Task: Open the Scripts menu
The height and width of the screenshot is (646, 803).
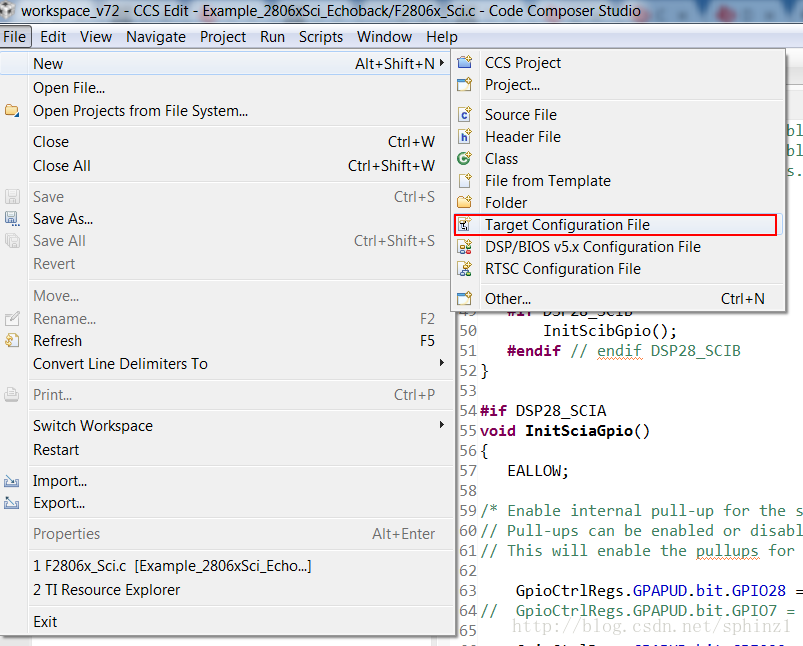Action: point(321,37)
